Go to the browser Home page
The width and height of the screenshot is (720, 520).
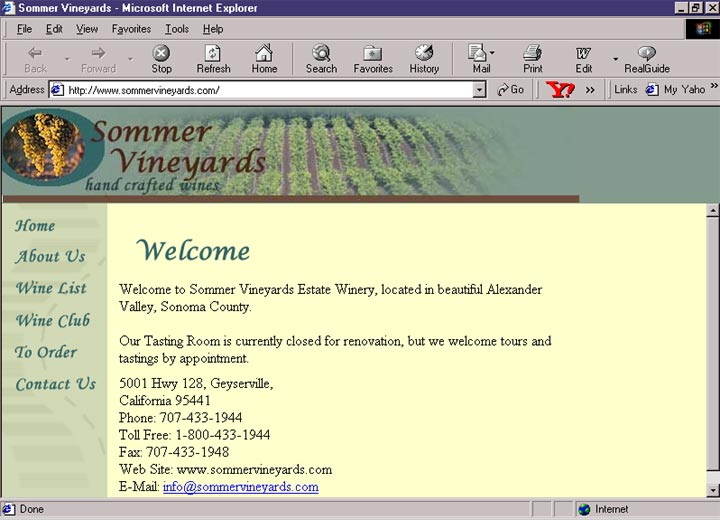264,59
